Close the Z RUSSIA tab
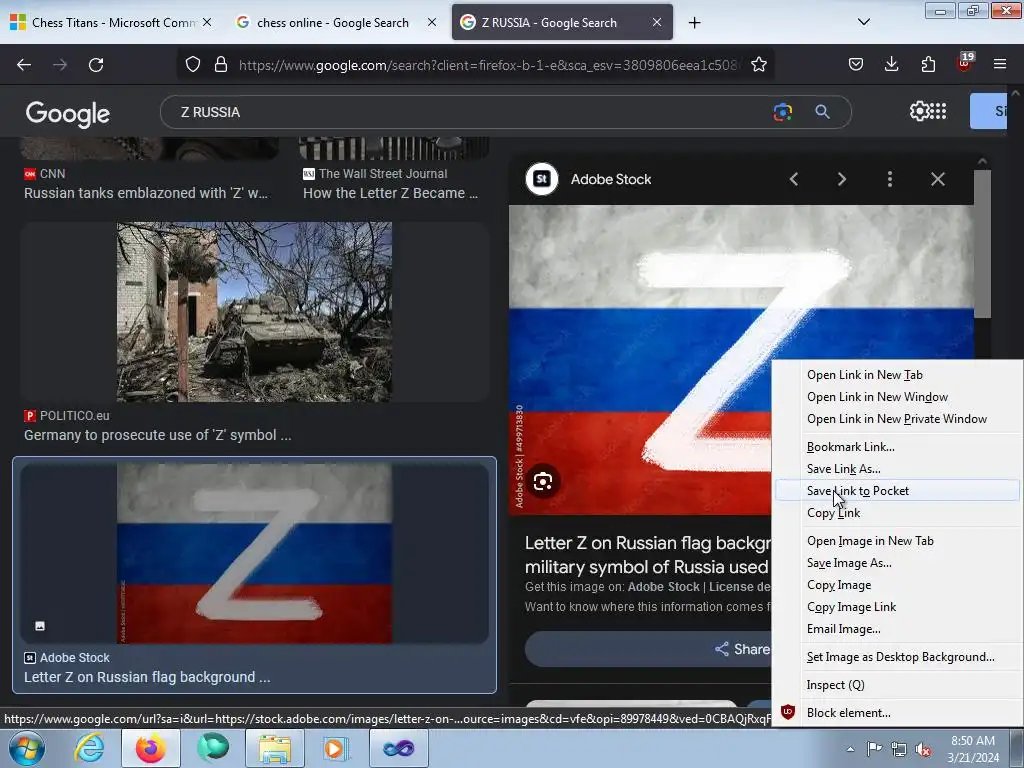The width and height of the screenshot is (1024, 768). click(x=657, y=22)
